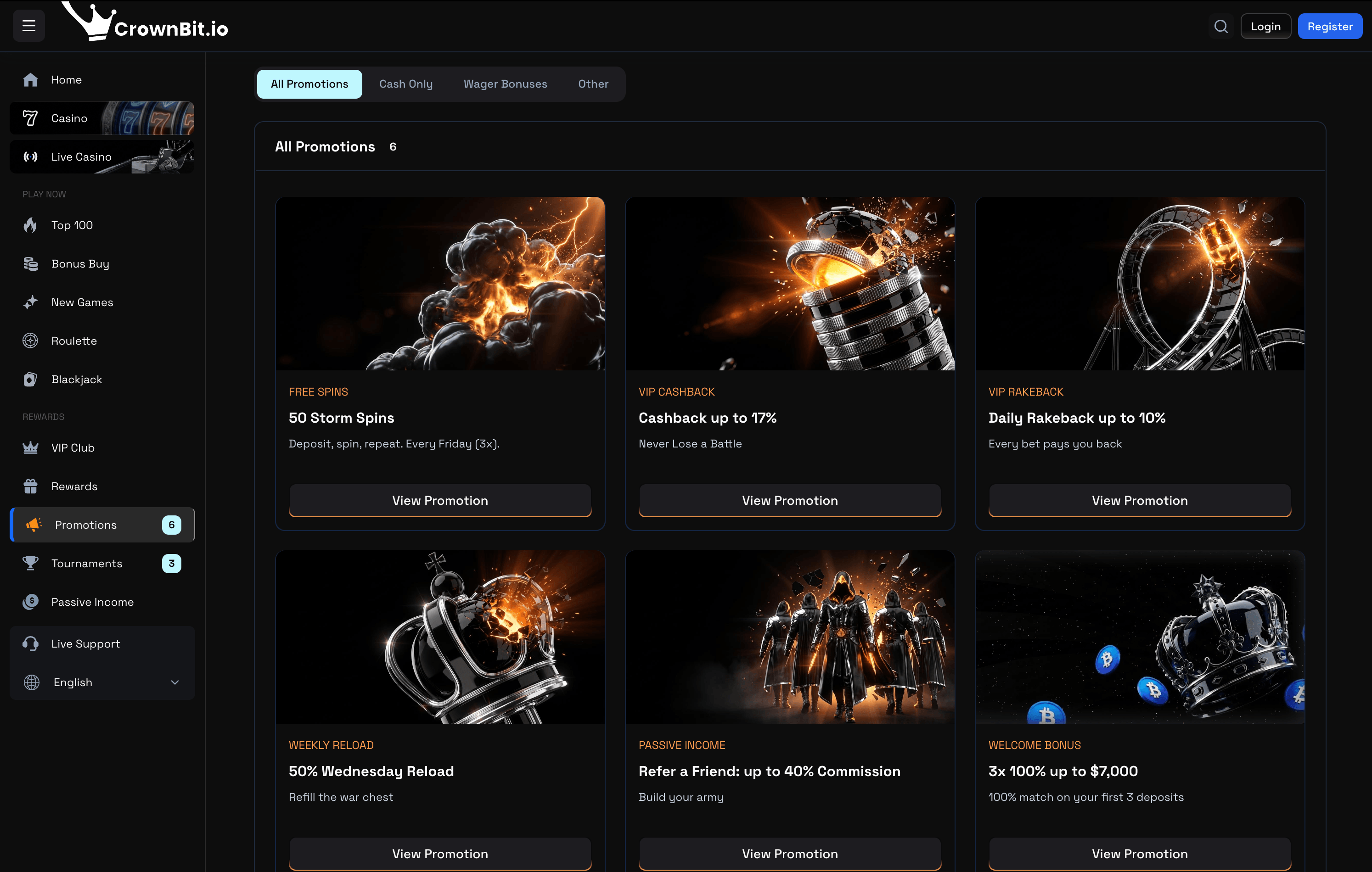The image size is (1372, 872).
Task: Switch to the Cash Only tab
Action: point(405,84)
